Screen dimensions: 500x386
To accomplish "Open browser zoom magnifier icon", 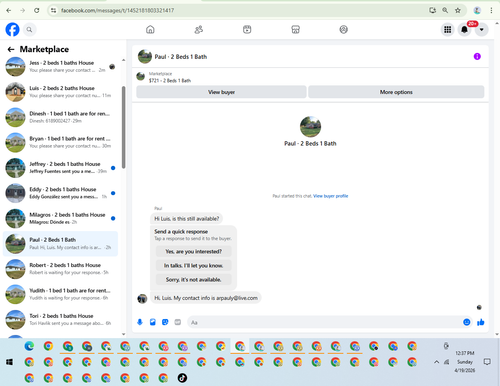I will (445, 10).
